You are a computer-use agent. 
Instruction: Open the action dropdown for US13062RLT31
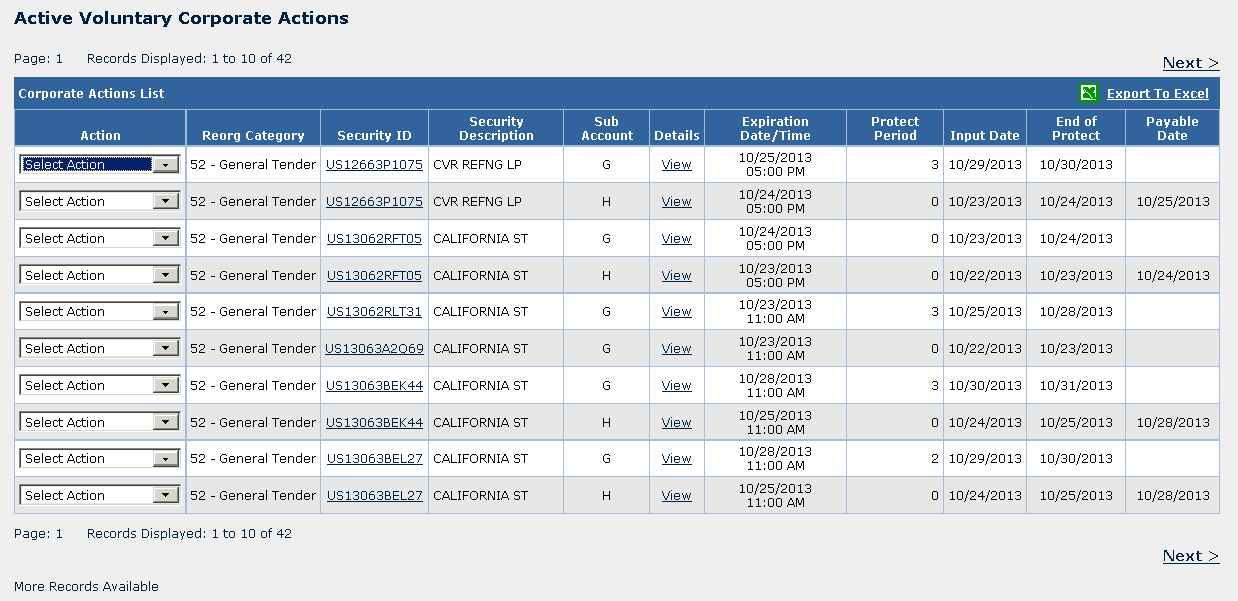tap(99, 311)
